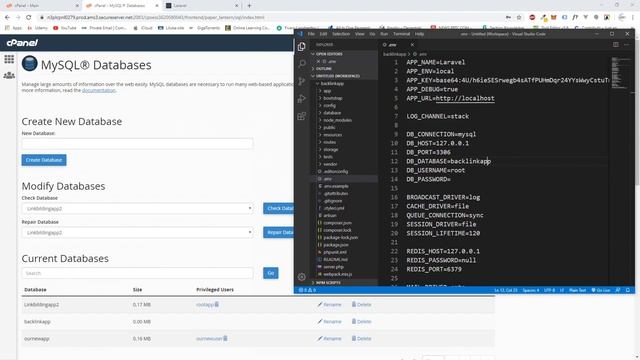Open the Edit menu in VS Code
640x360 pixels.
click(324, 34)
